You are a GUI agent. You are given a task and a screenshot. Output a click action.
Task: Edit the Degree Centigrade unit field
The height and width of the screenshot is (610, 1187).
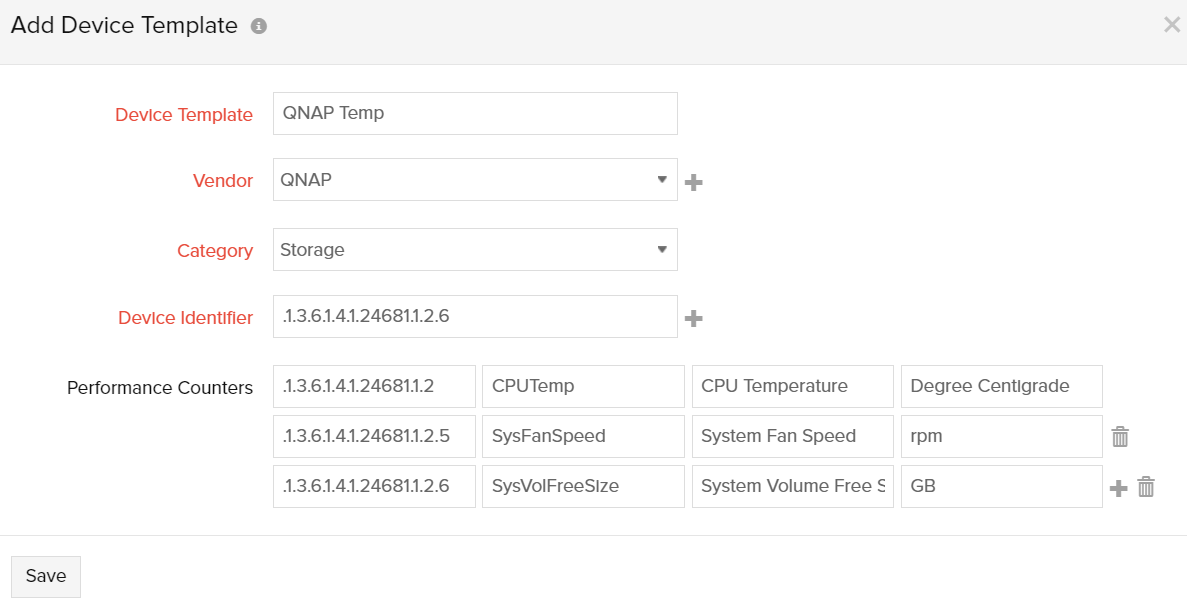click(1001, 386)
